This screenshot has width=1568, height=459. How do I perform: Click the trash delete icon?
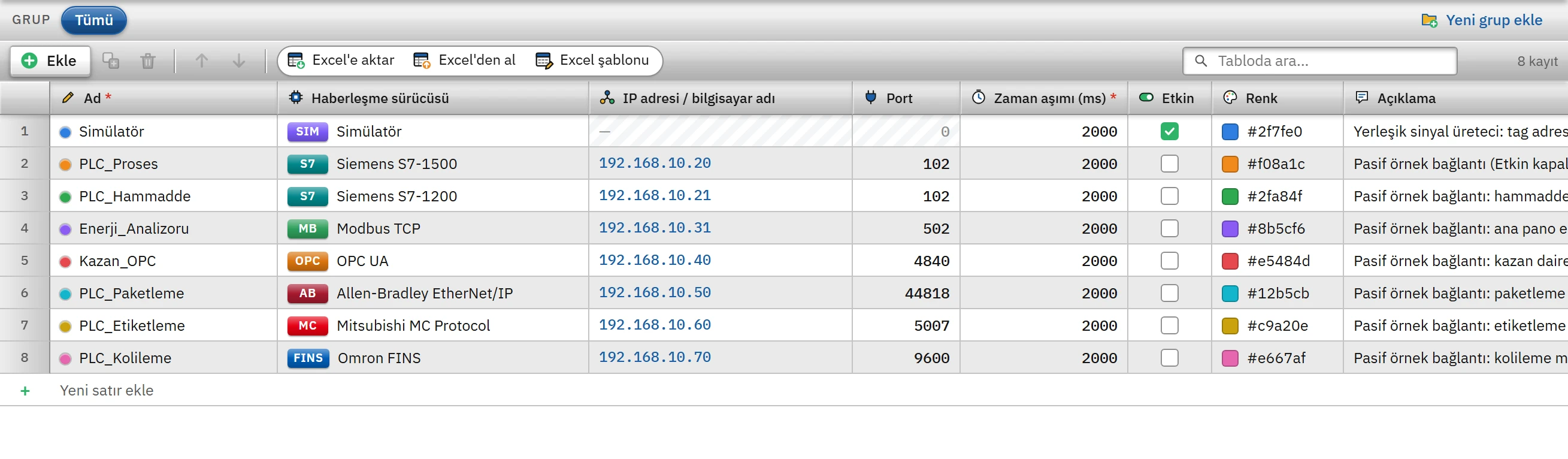click(x=148, y=61)
